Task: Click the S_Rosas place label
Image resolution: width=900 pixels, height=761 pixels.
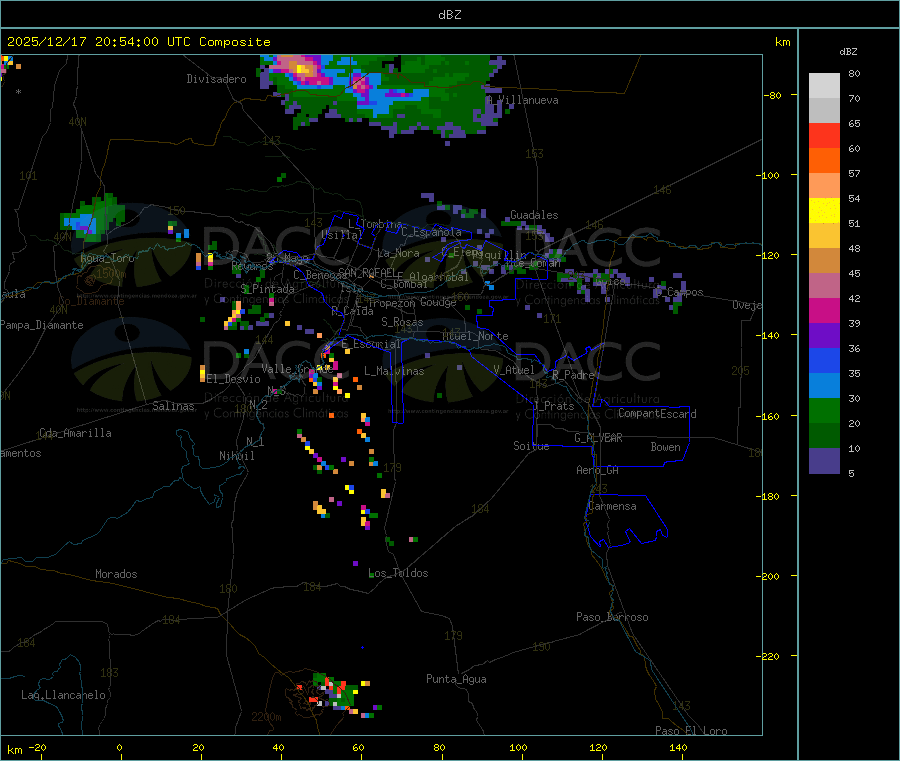Action: [402, 323]
